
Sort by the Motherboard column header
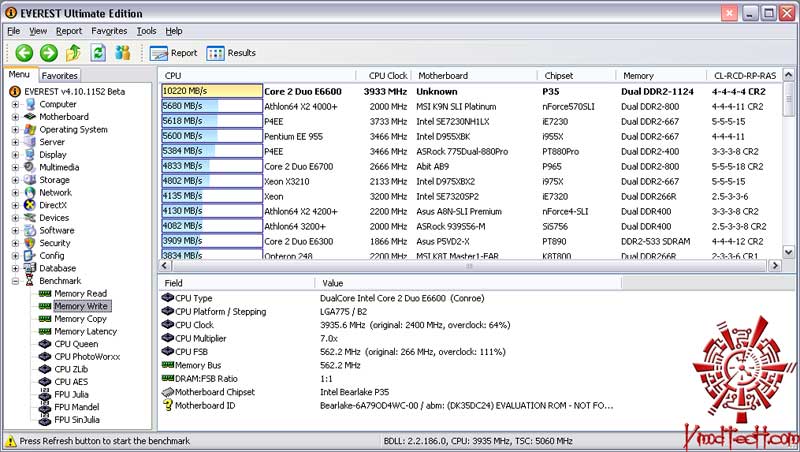click(474, 76)
